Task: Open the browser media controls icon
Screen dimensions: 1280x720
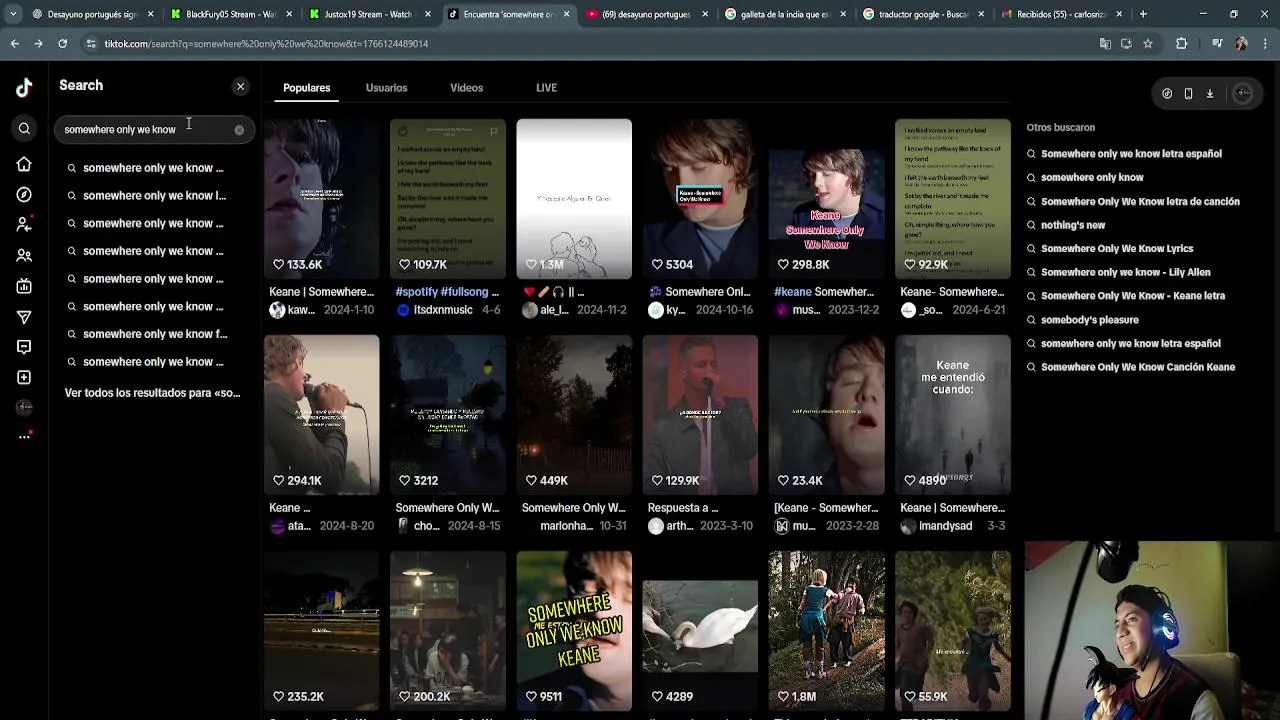Action: [1217, 44]
